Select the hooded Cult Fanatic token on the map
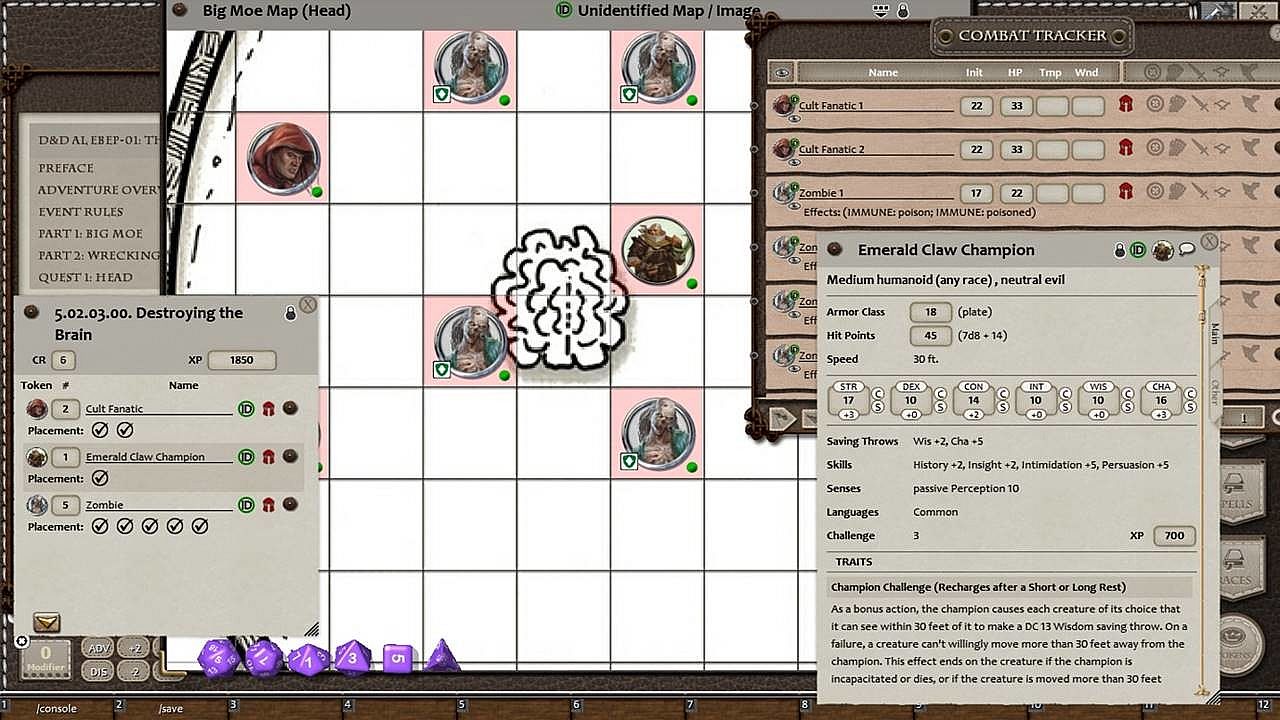Image resolution: width=1280 pixels, height=720 pixels. coord(284,158)
